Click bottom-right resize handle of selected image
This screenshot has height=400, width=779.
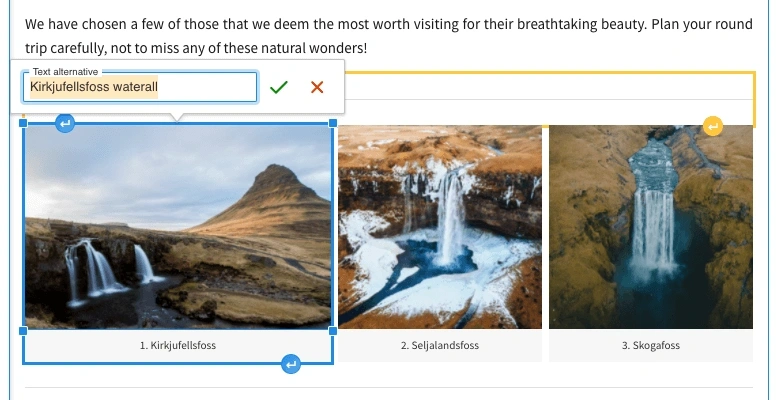click(x=333, y=330)
